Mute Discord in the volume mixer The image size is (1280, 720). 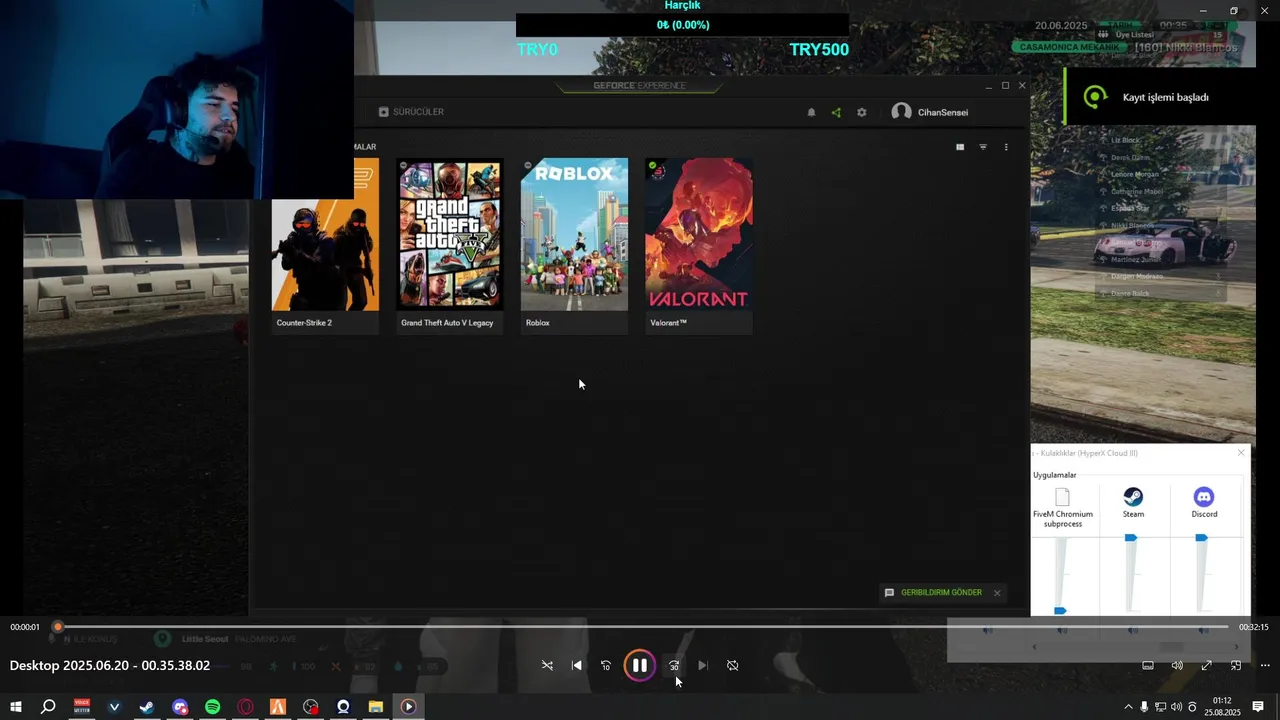(1204, 630)
